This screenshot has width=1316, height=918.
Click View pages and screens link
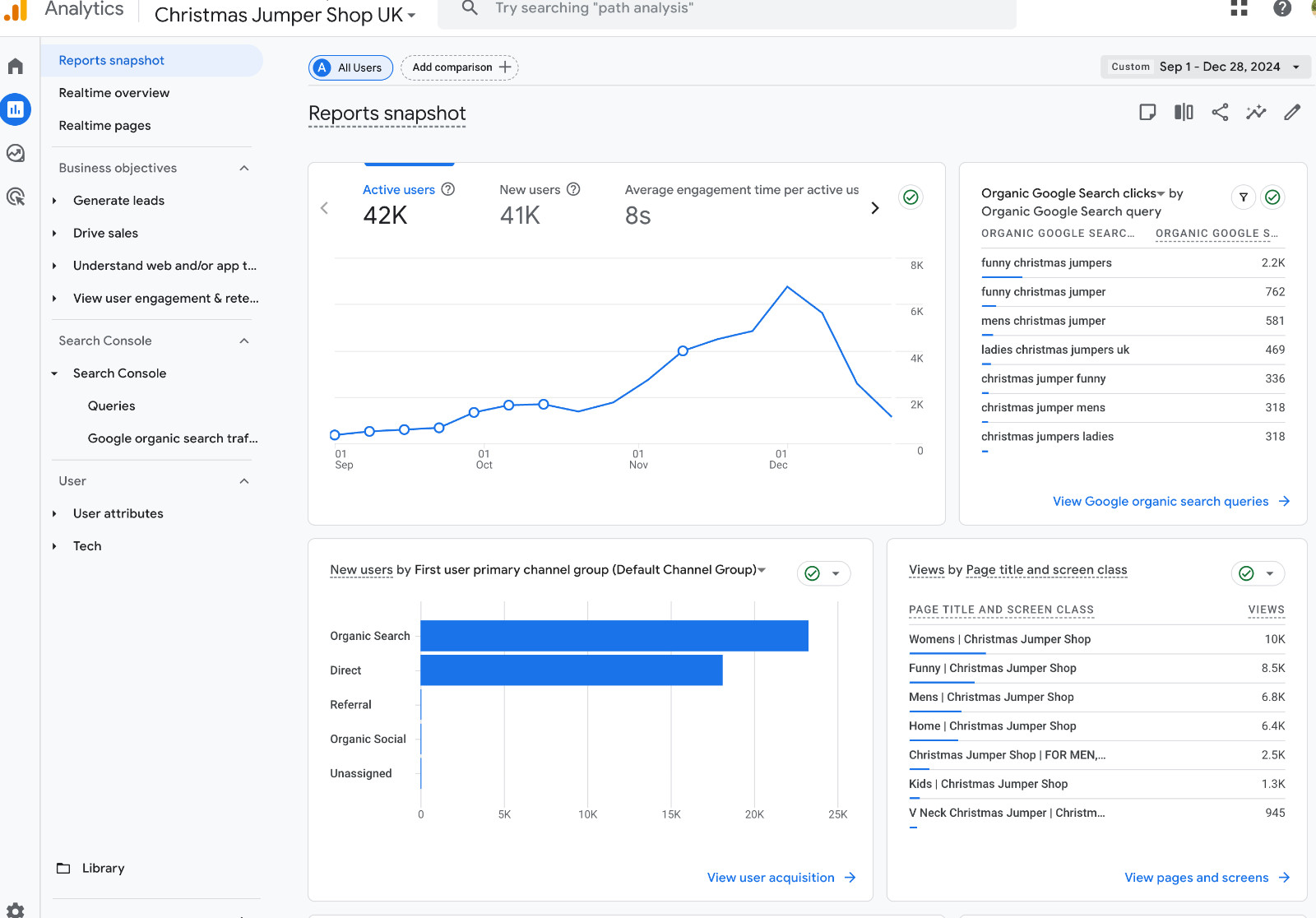click(1207, 878)
